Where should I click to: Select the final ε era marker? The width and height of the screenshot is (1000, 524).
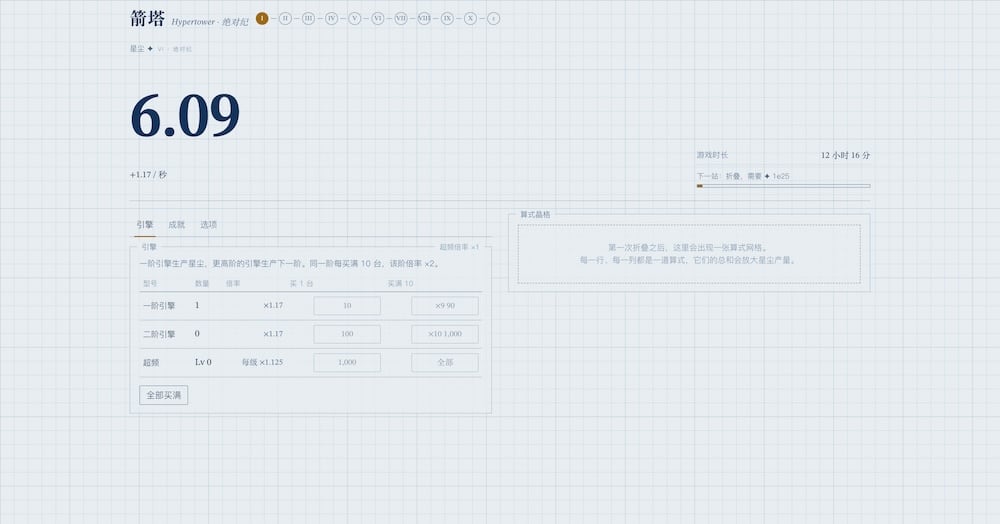(x=493, y=18)
